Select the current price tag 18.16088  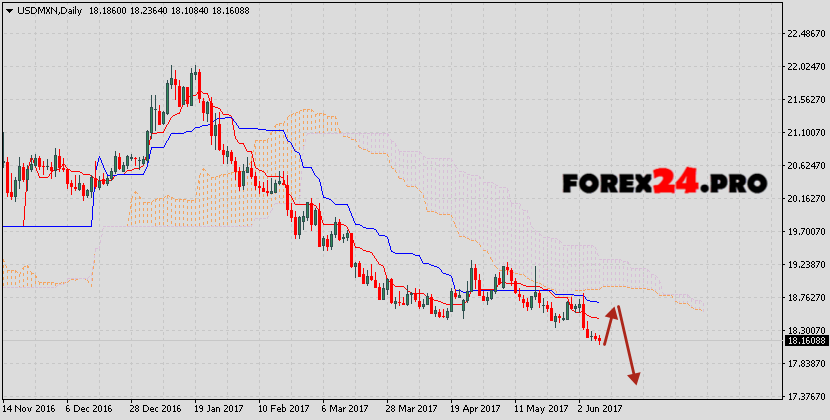[x=805, y=341]
